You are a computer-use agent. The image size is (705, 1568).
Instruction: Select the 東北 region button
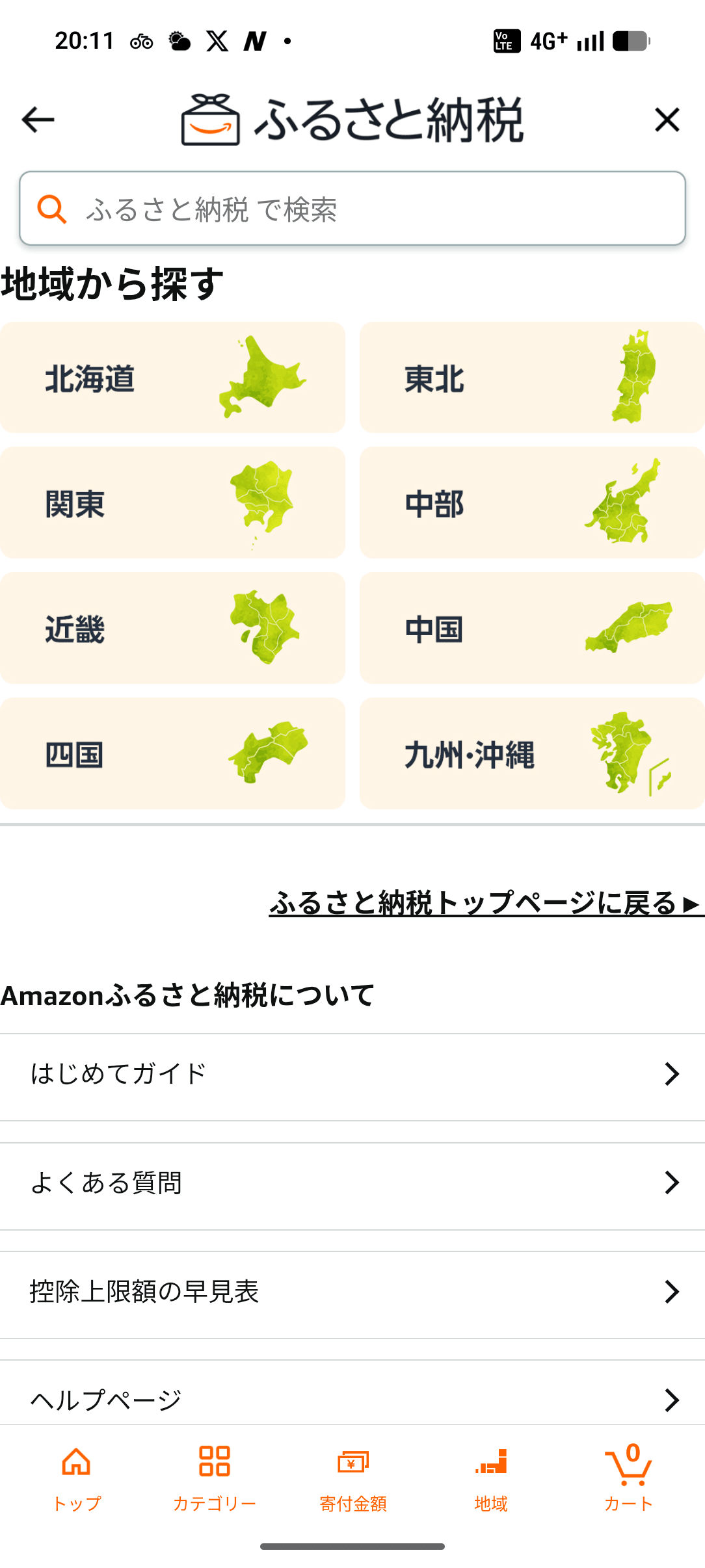[x=532, y=378]
